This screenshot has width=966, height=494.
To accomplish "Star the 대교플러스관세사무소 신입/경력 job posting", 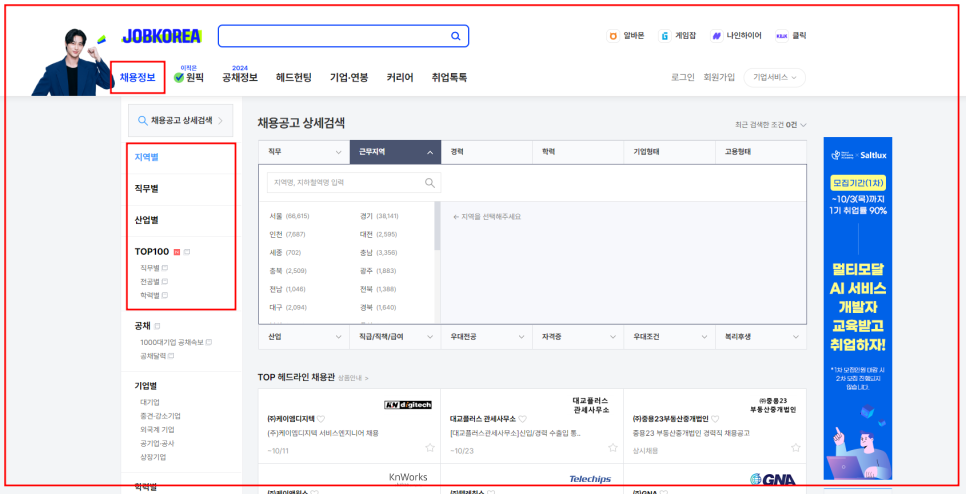I will (612, 448).
